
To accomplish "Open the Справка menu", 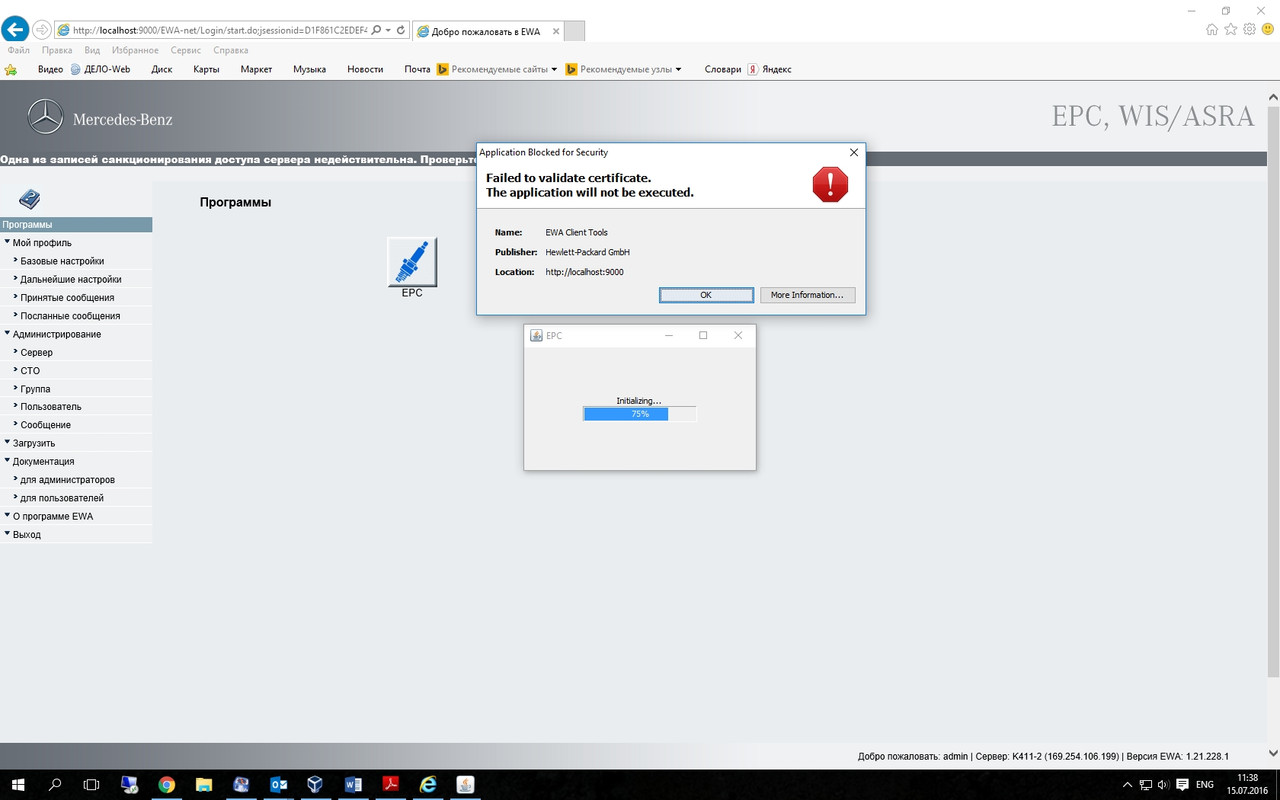I will tap(231, 50).
